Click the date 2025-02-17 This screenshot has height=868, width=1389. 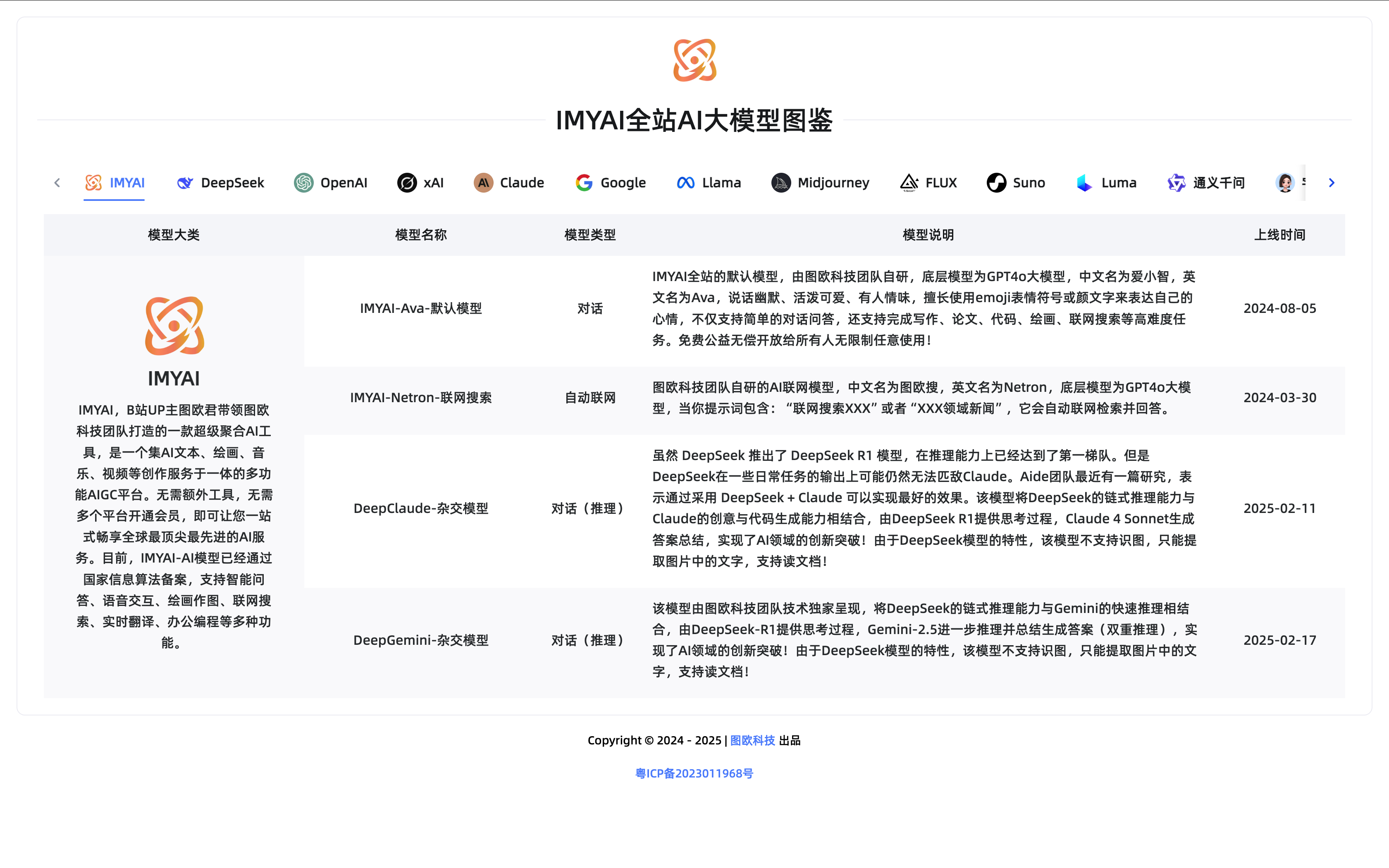tap(1279, 640)
